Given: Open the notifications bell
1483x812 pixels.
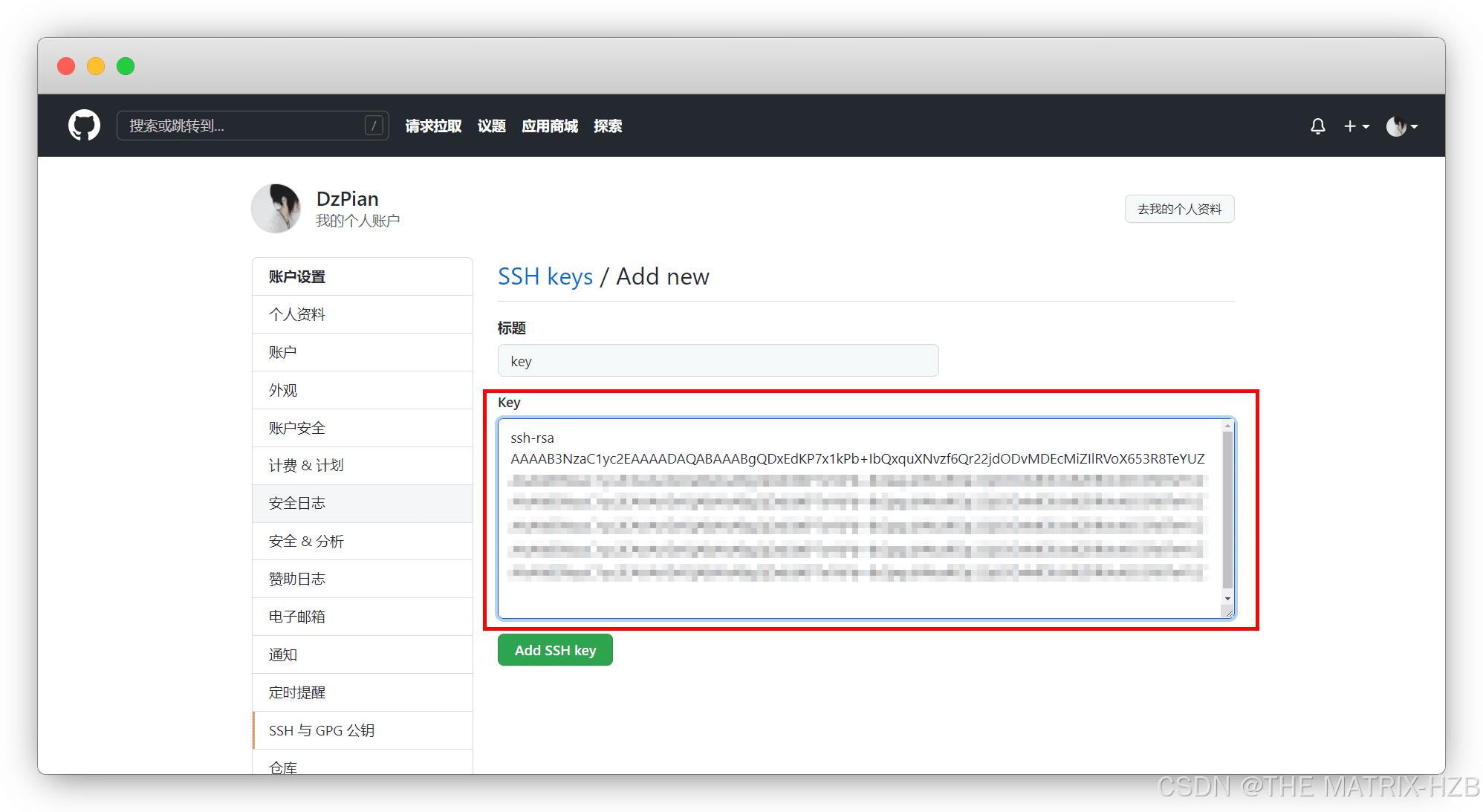Looking at the screenshot, I should click(x=1317, y=126).
